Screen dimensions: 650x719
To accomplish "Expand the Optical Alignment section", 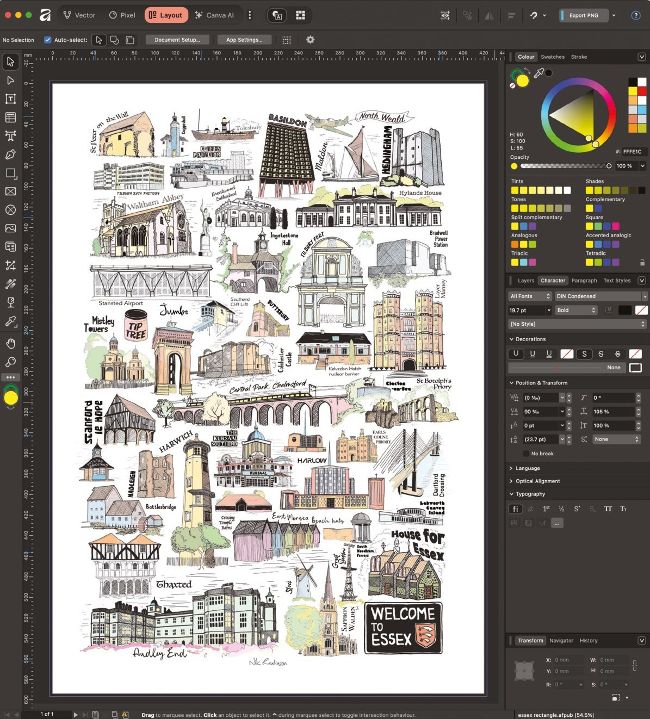I will click(x=538, y=480).
